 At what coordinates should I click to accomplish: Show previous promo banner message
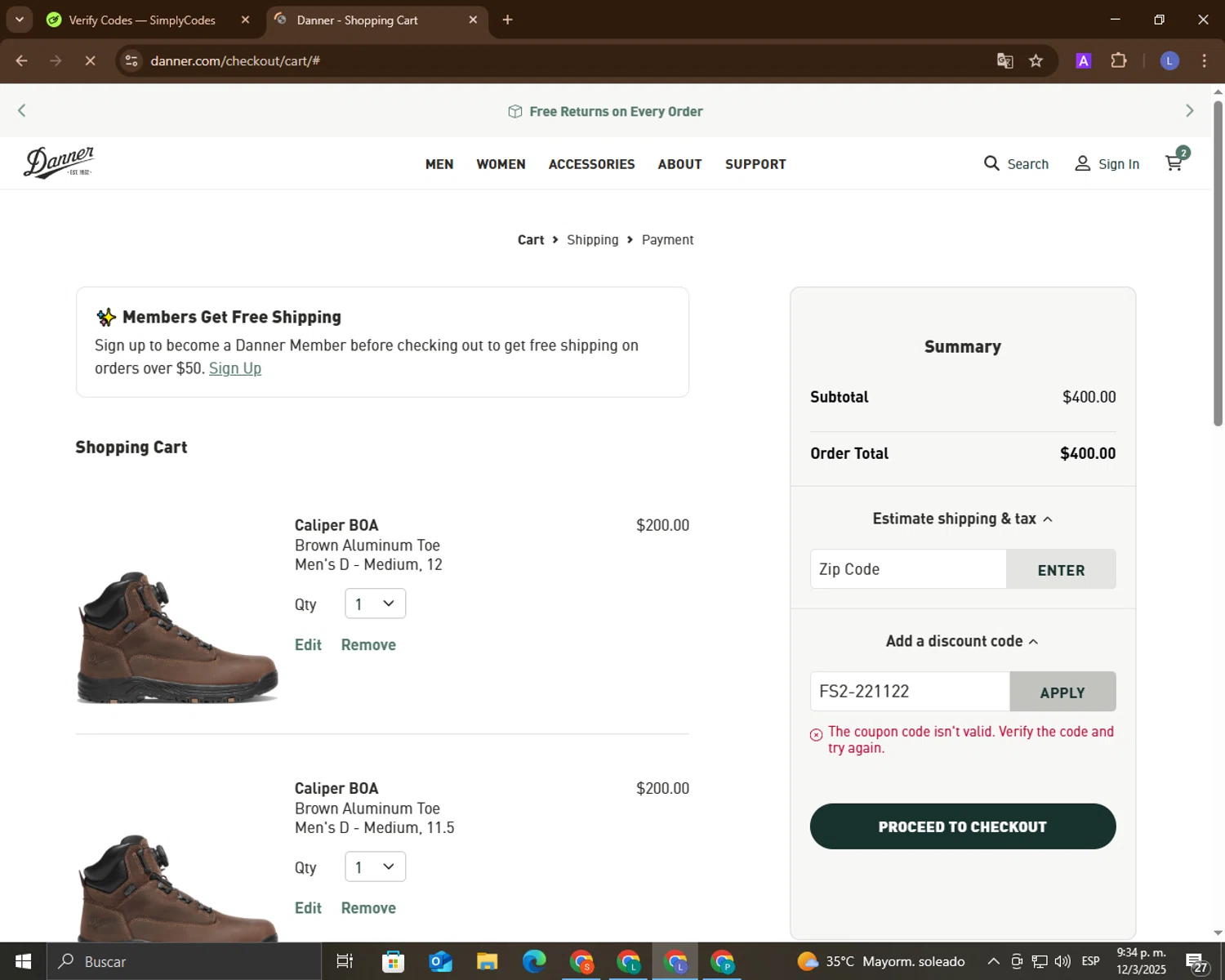(22, 110)
